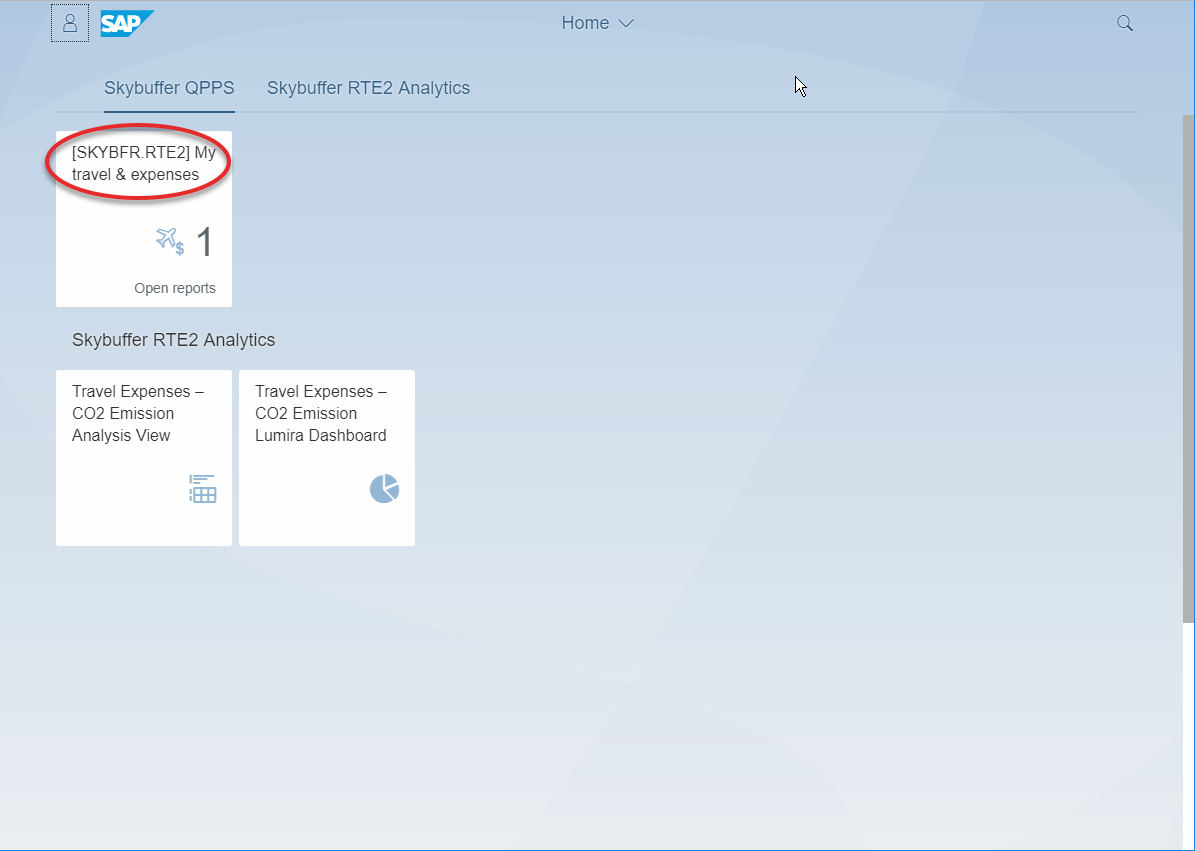Switch to the Skybuffer QPPS tab
1195x851 pixels.
[169, 88]
